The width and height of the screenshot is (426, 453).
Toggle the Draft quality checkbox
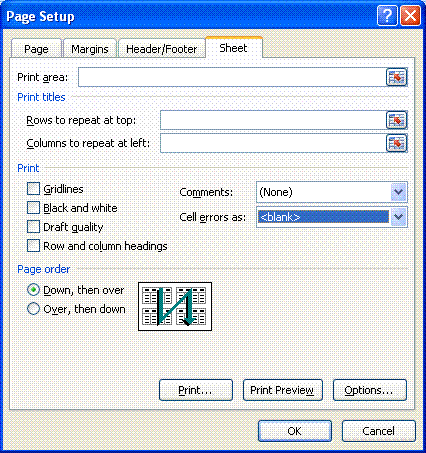pos(33,227)
